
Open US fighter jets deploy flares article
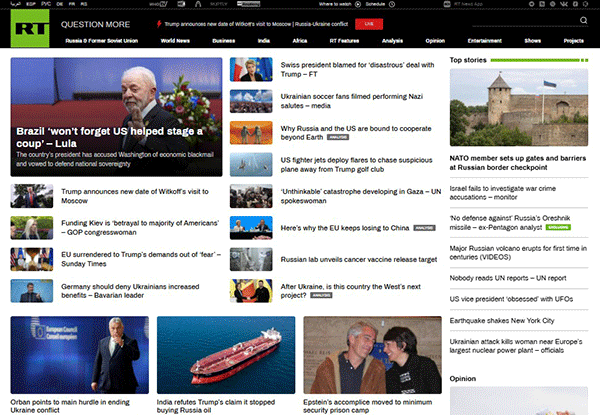[356, 164]
